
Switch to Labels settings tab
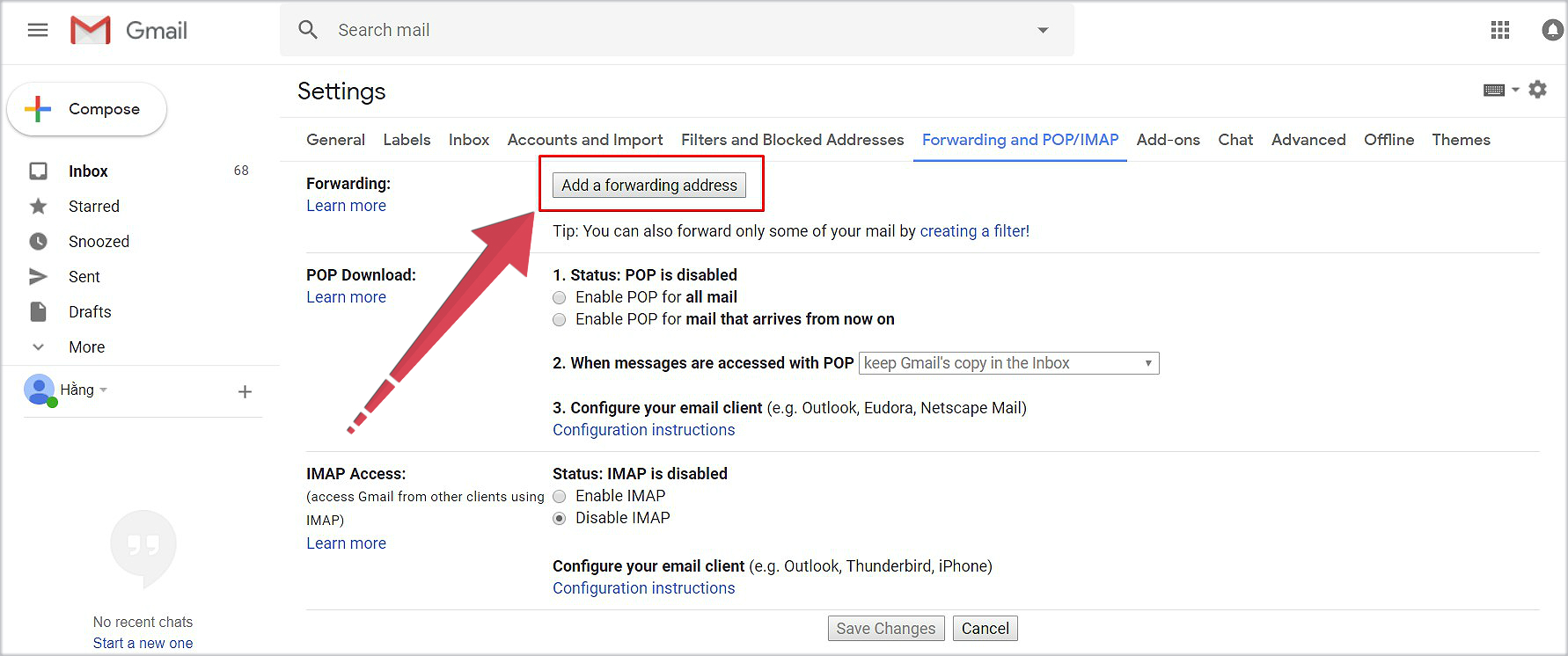click(x=407, y=140)
